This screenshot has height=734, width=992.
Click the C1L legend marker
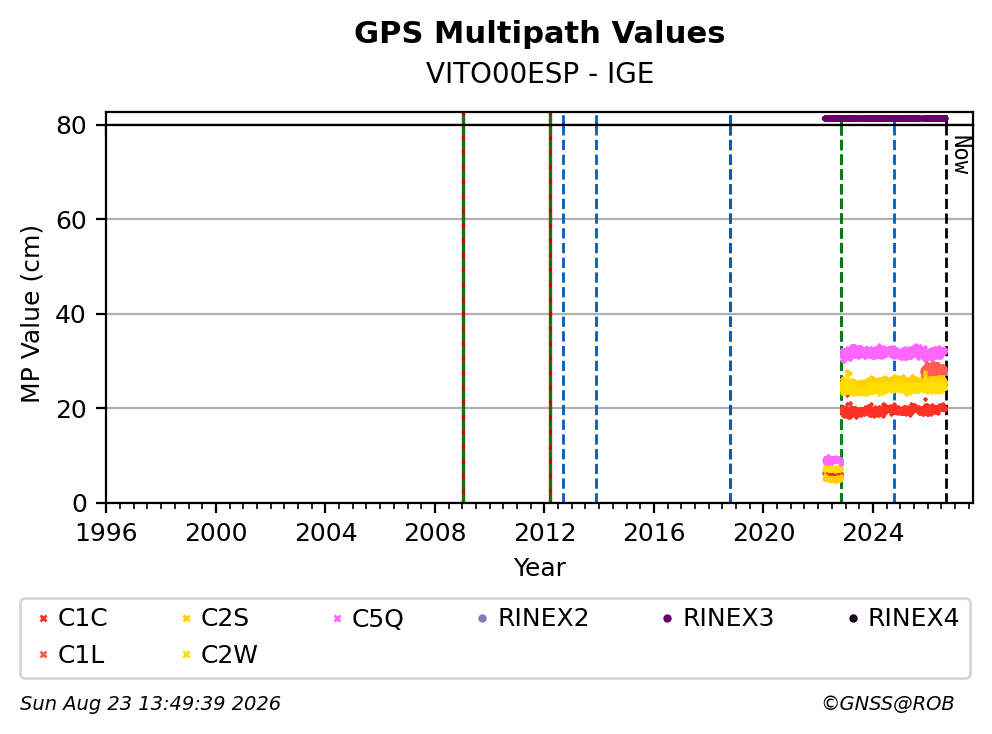(x=43, y=655)
